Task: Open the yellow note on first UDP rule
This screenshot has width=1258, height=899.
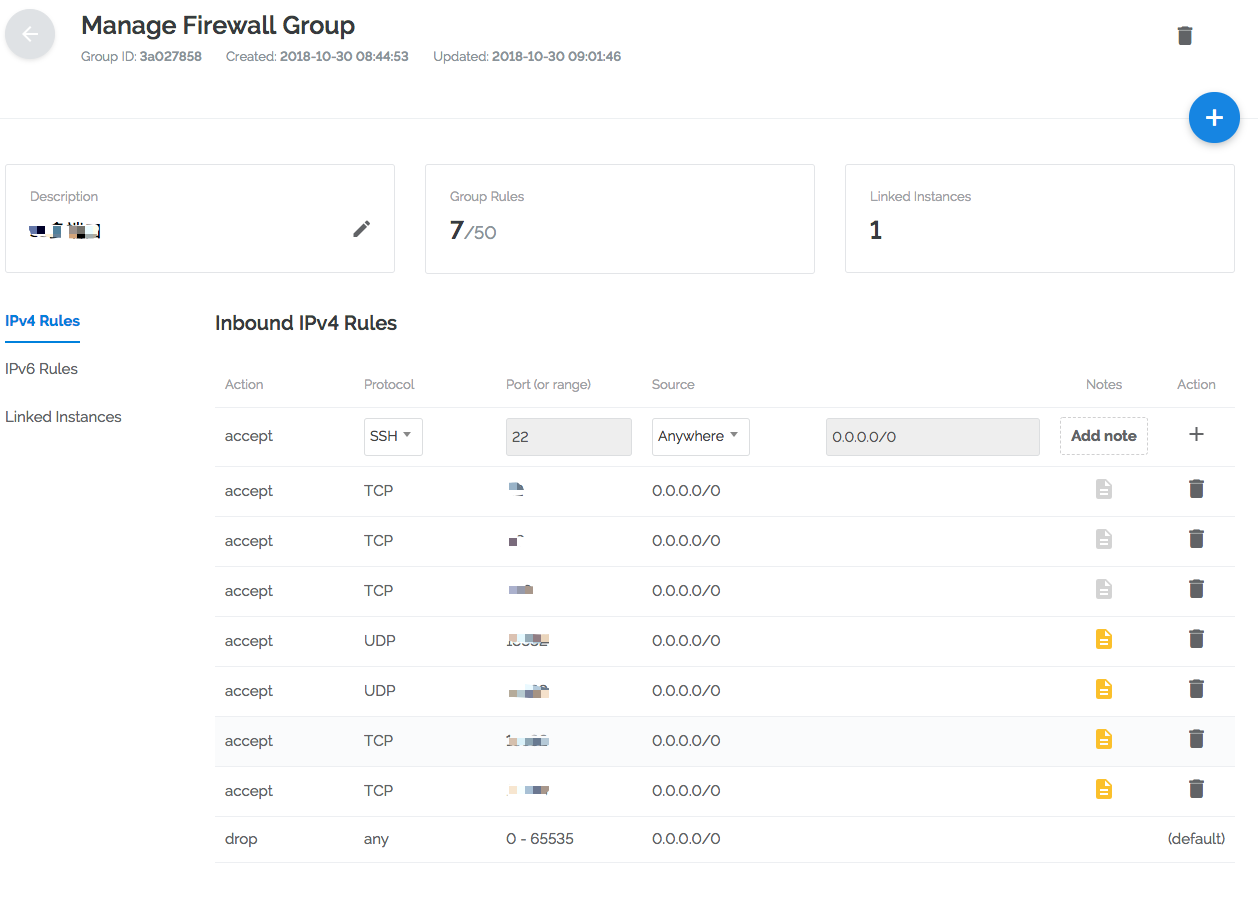Action: coord(1103,639)
